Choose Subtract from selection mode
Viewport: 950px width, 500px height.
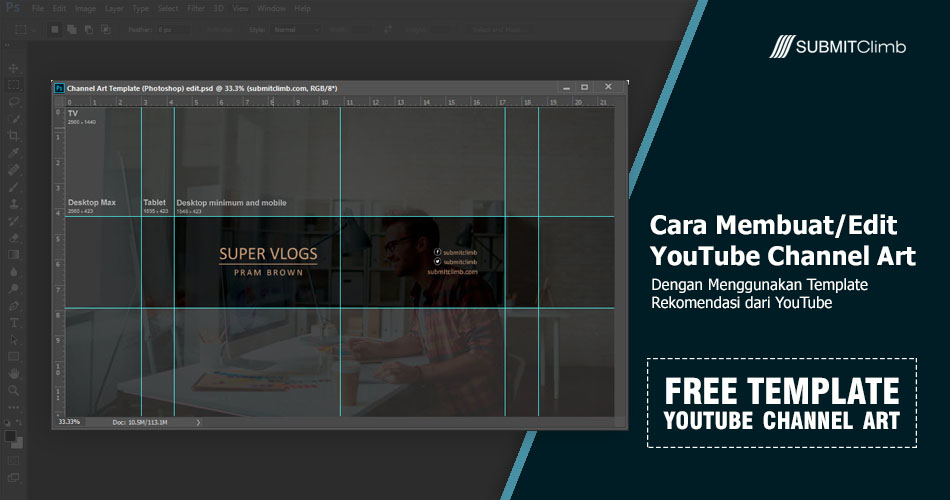coord(88,29)
